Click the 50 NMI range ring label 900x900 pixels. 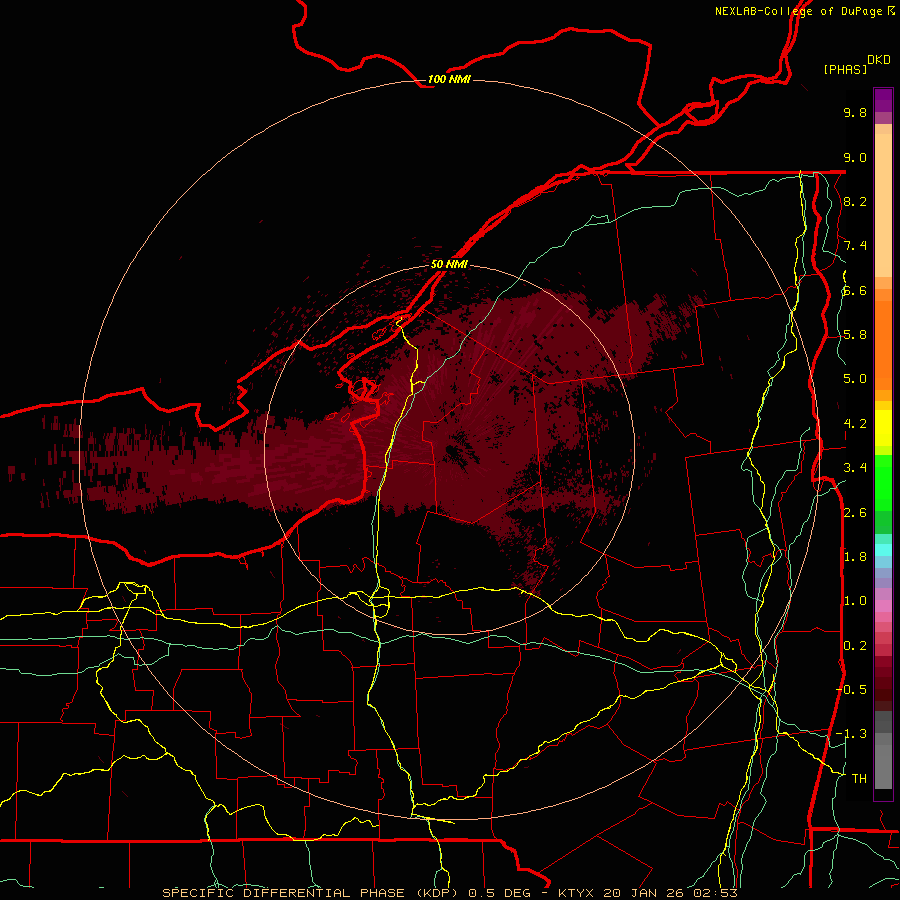click(449, 264)
